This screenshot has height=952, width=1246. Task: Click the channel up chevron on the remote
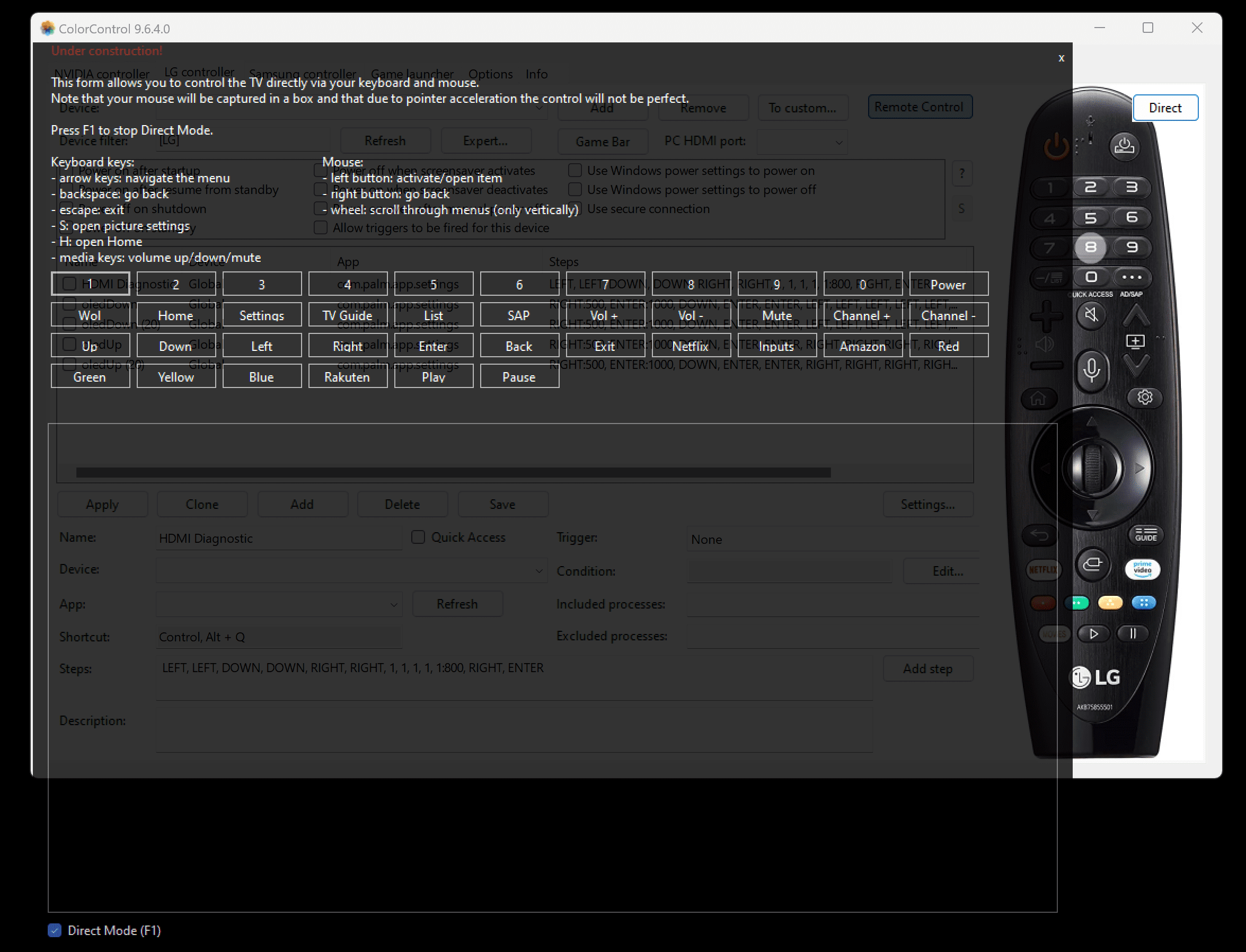tap(1136, 315)
